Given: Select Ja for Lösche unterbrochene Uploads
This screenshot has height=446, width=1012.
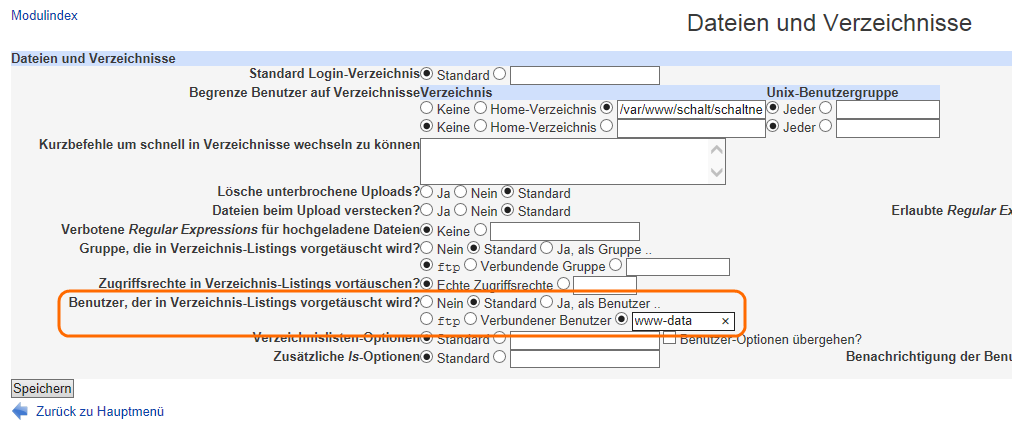Looking at the screenshot, I should pos(427,192).
